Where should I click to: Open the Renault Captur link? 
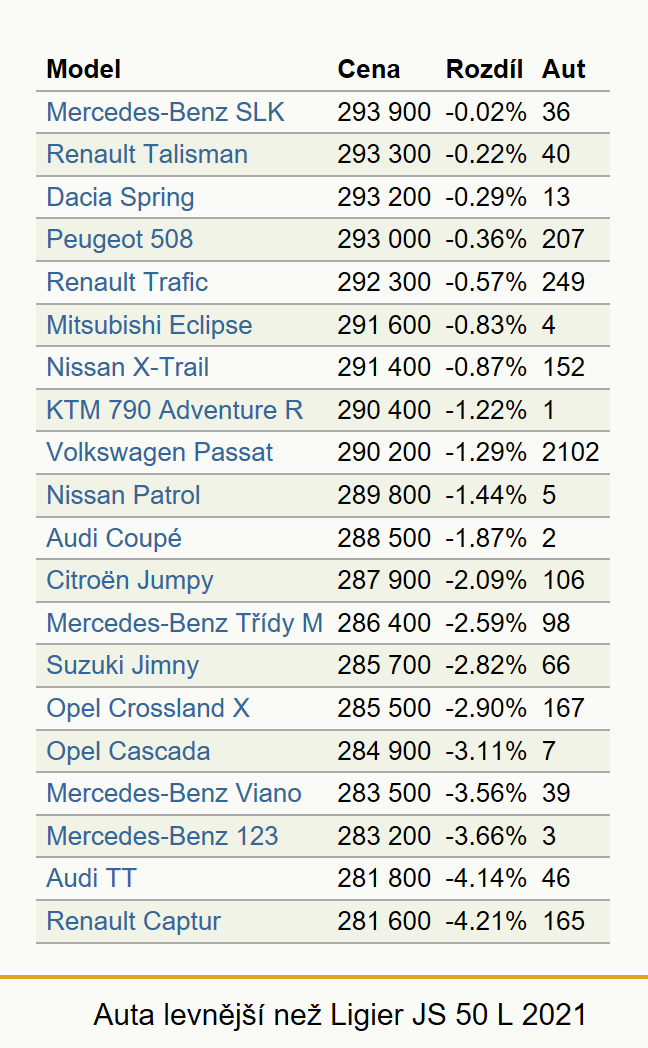tap(134, 921)
